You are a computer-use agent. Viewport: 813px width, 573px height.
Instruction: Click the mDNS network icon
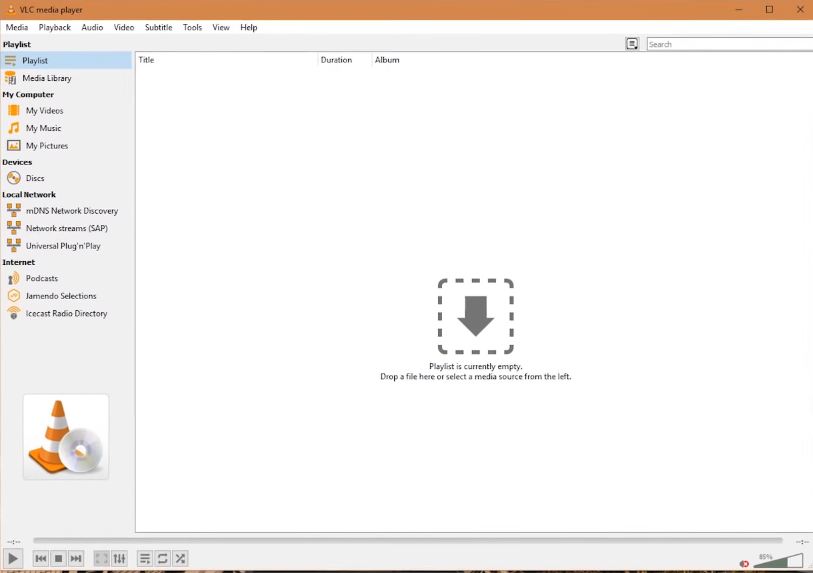[14, 211]
